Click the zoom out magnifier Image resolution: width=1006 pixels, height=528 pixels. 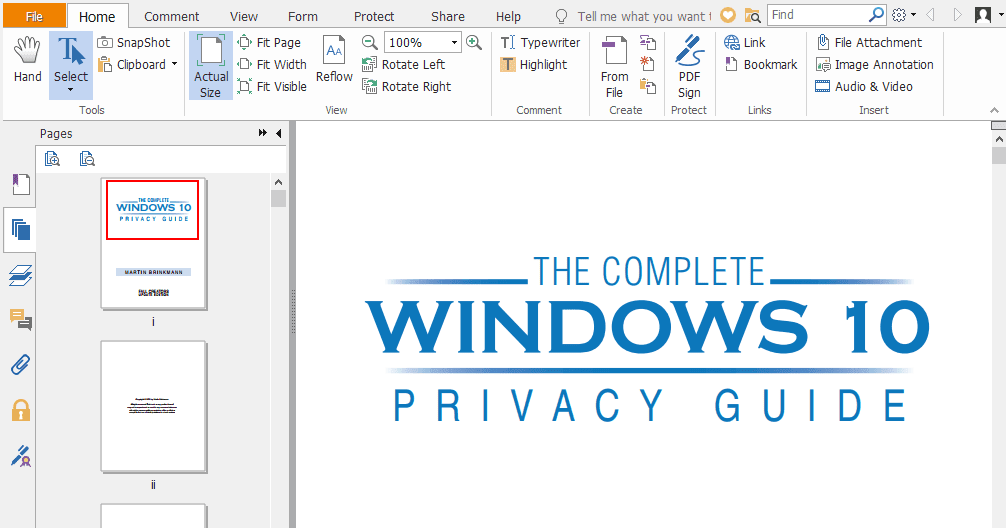tap(370, 42)
